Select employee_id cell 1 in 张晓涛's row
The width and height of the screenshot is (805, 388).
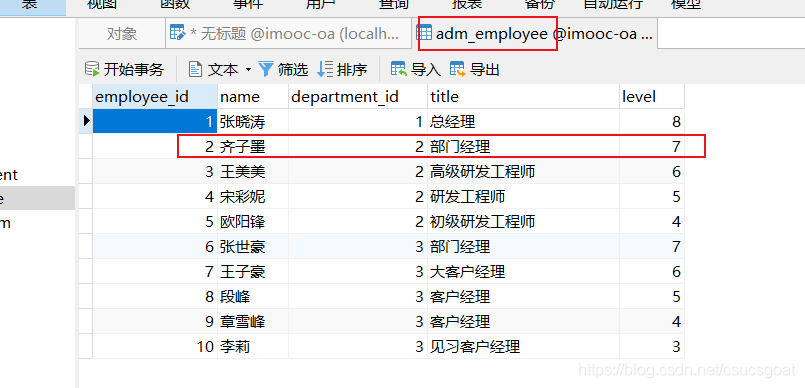155,122
